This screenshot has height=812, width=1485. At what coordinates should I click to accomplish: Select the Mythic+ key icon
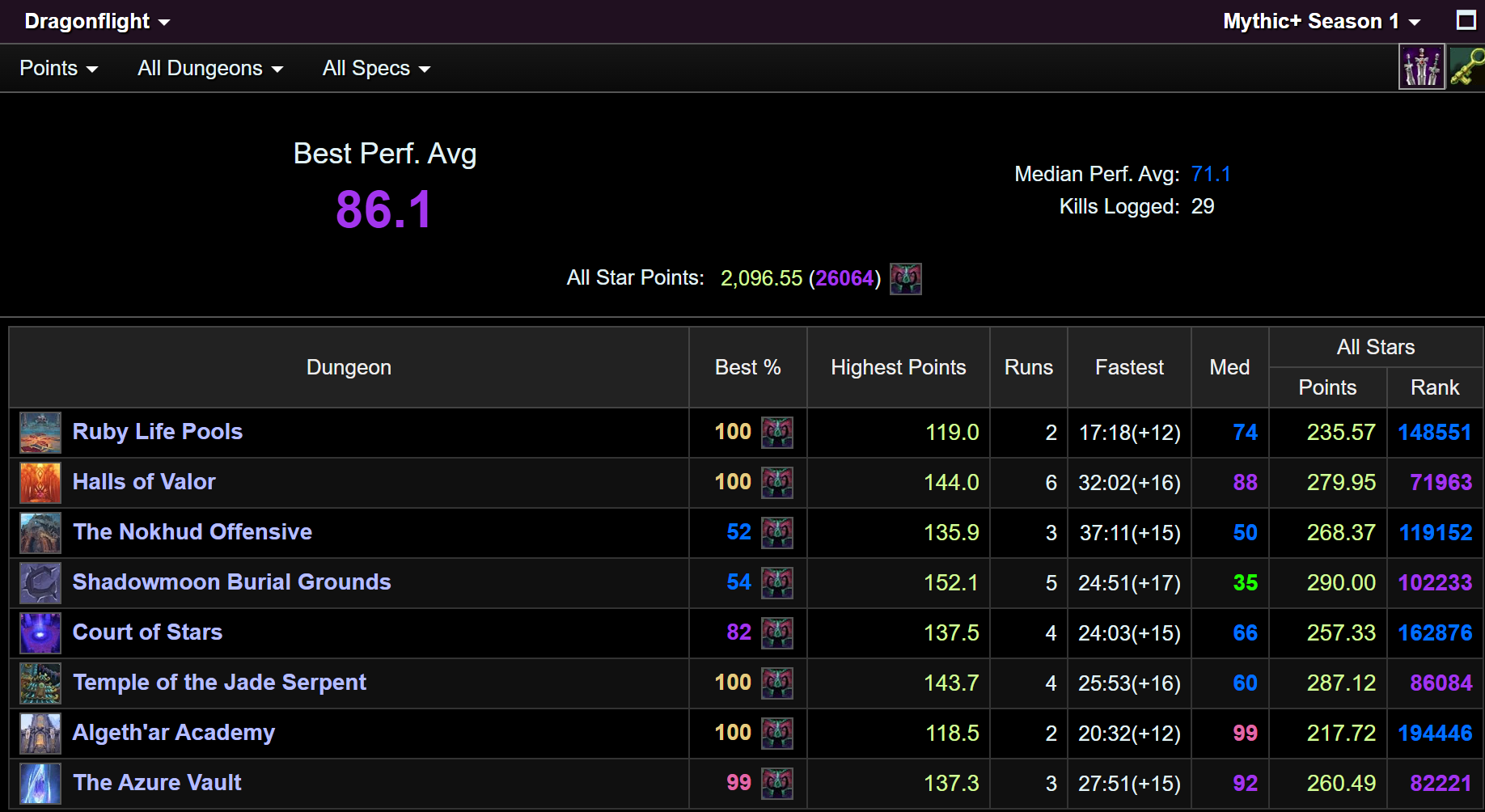(1468, 67)
